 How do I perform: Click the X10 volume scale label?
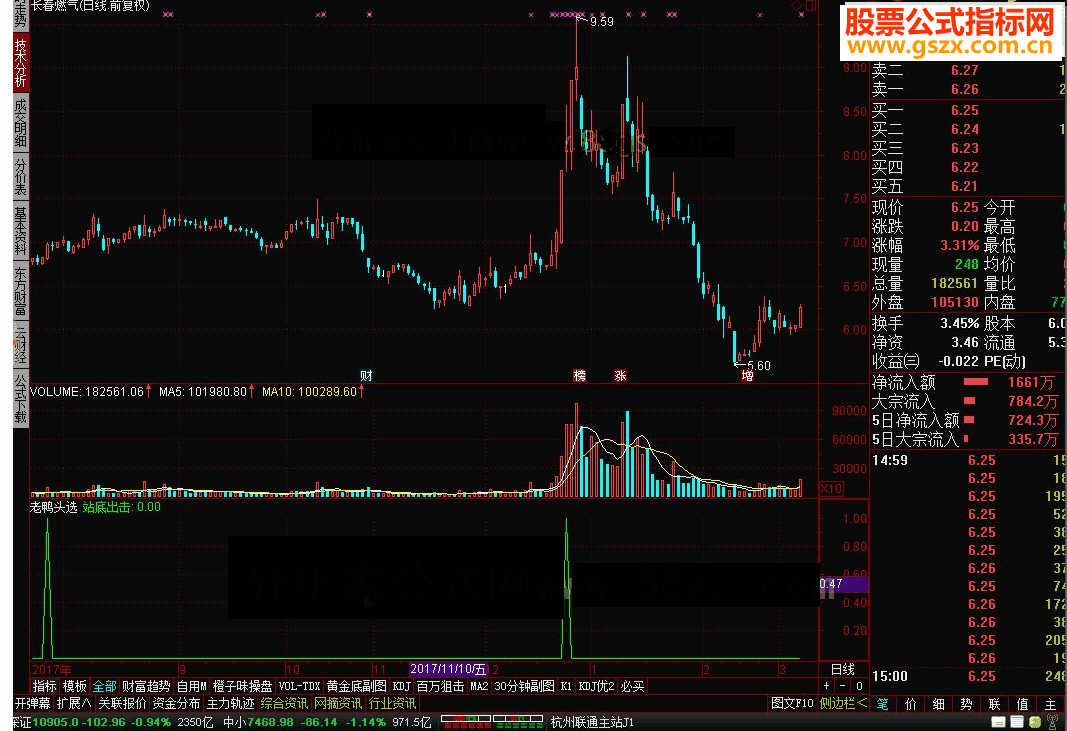click(832, 489)
